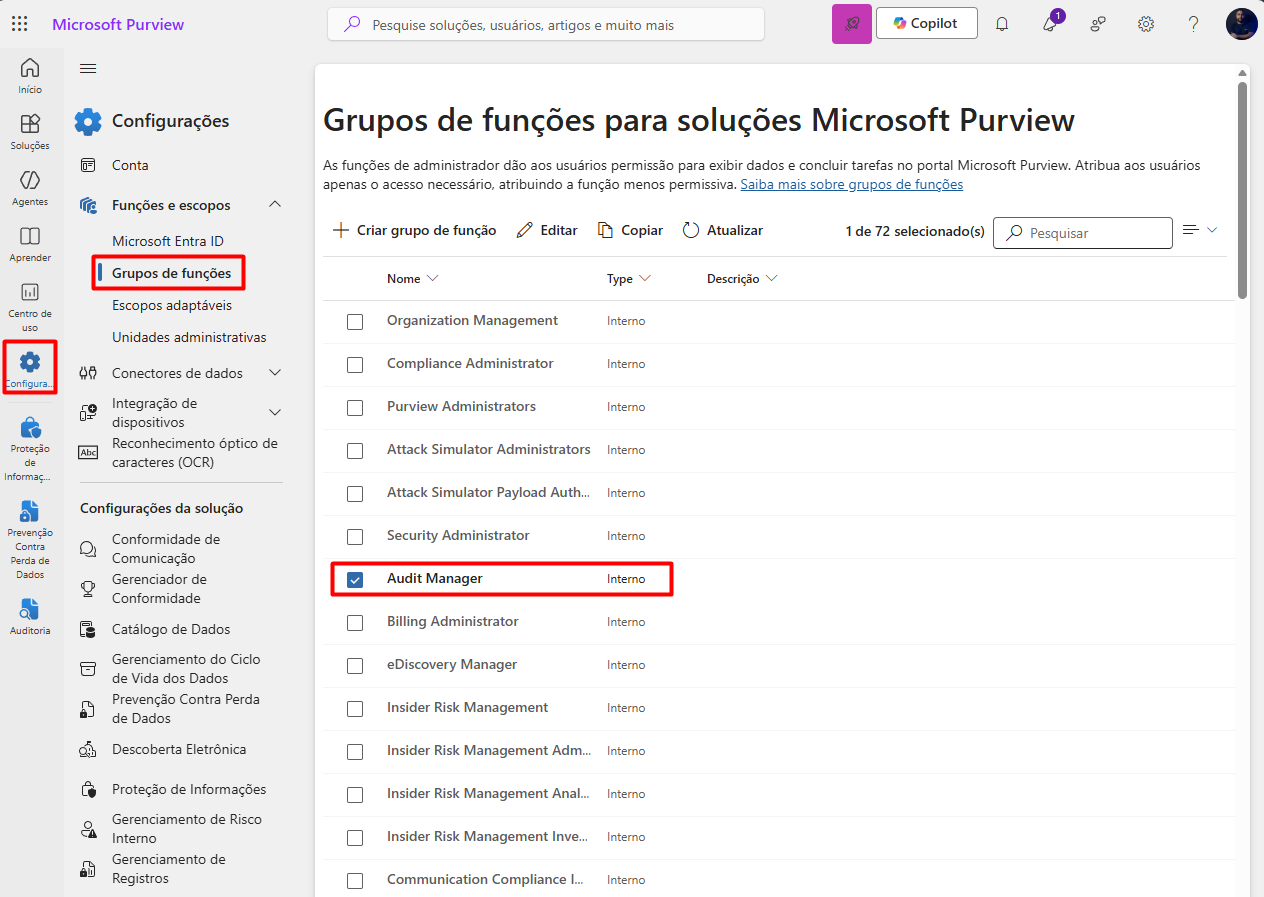Image resolution: width=1264 pixels, height=897 pixels.
Task: Select Escopos adaptáveis menu item
Action: (172, 305)
